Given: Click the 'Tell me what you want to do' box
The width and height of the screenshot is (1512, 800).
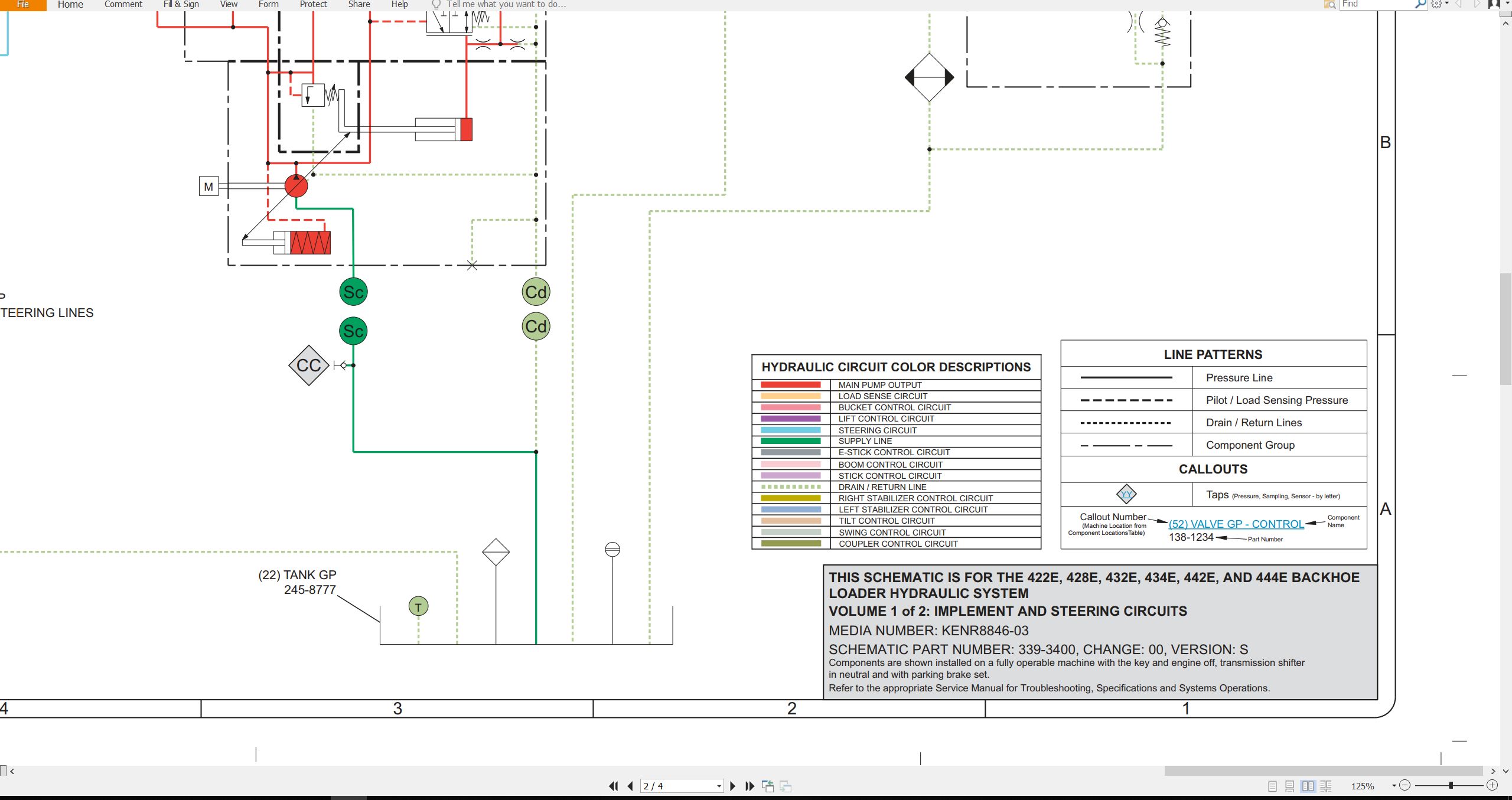Looking at the screenshot, I should [x=506, y=4].
